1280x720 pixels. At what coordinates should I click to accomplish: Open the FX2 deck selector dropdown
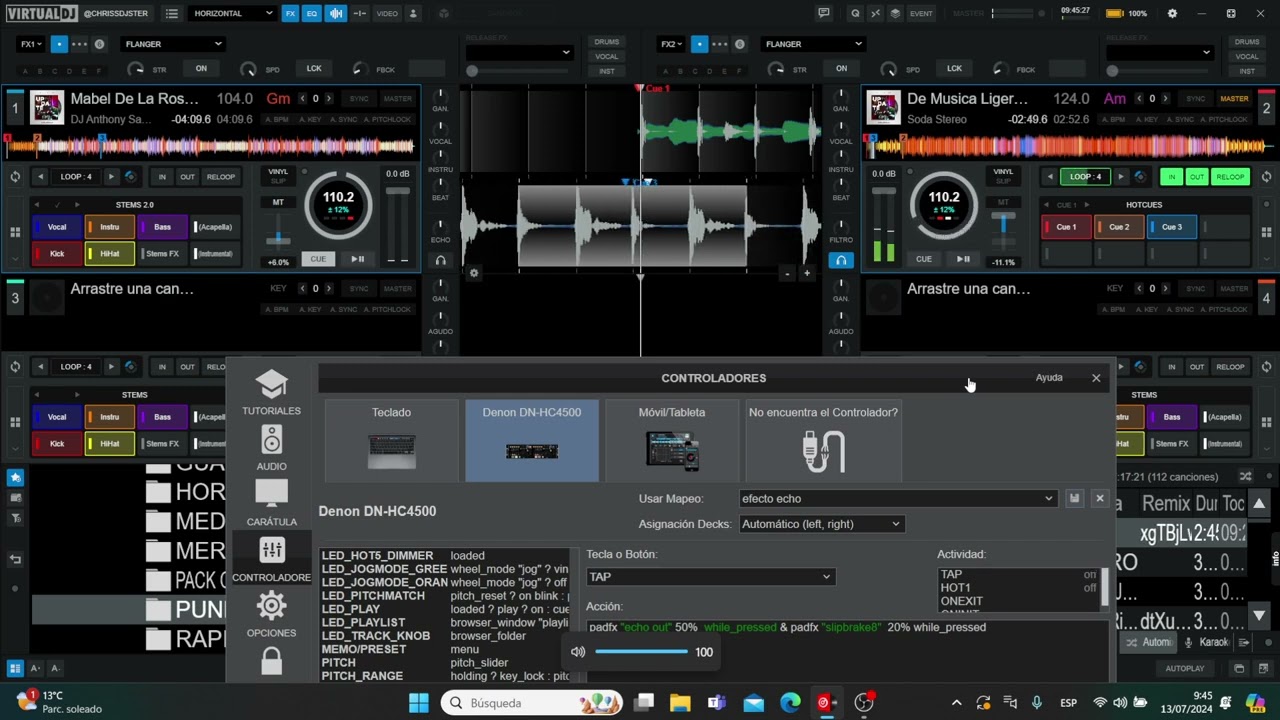(671, 44)
